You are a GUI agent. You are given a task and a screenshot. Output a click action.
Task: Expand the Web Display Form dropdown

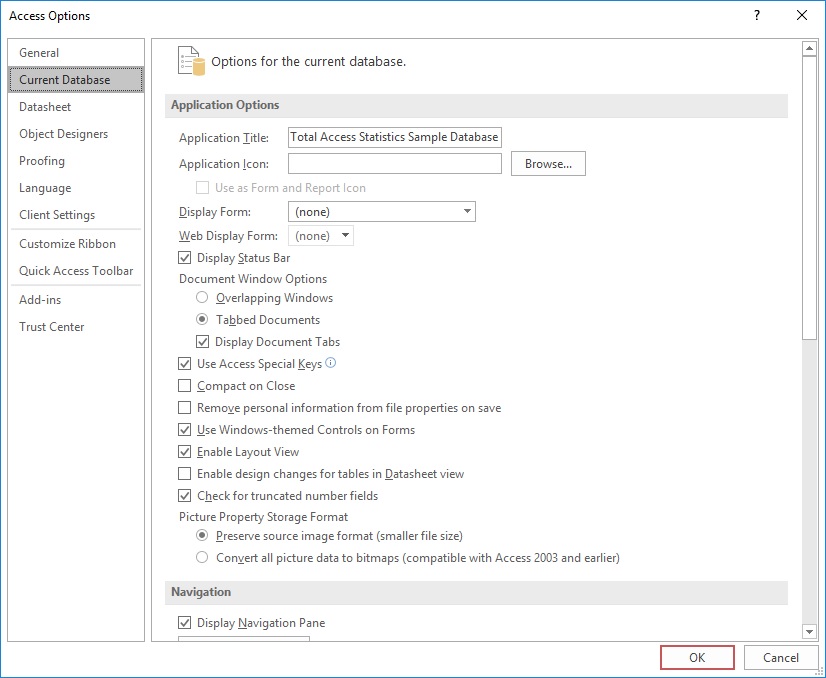321,235
